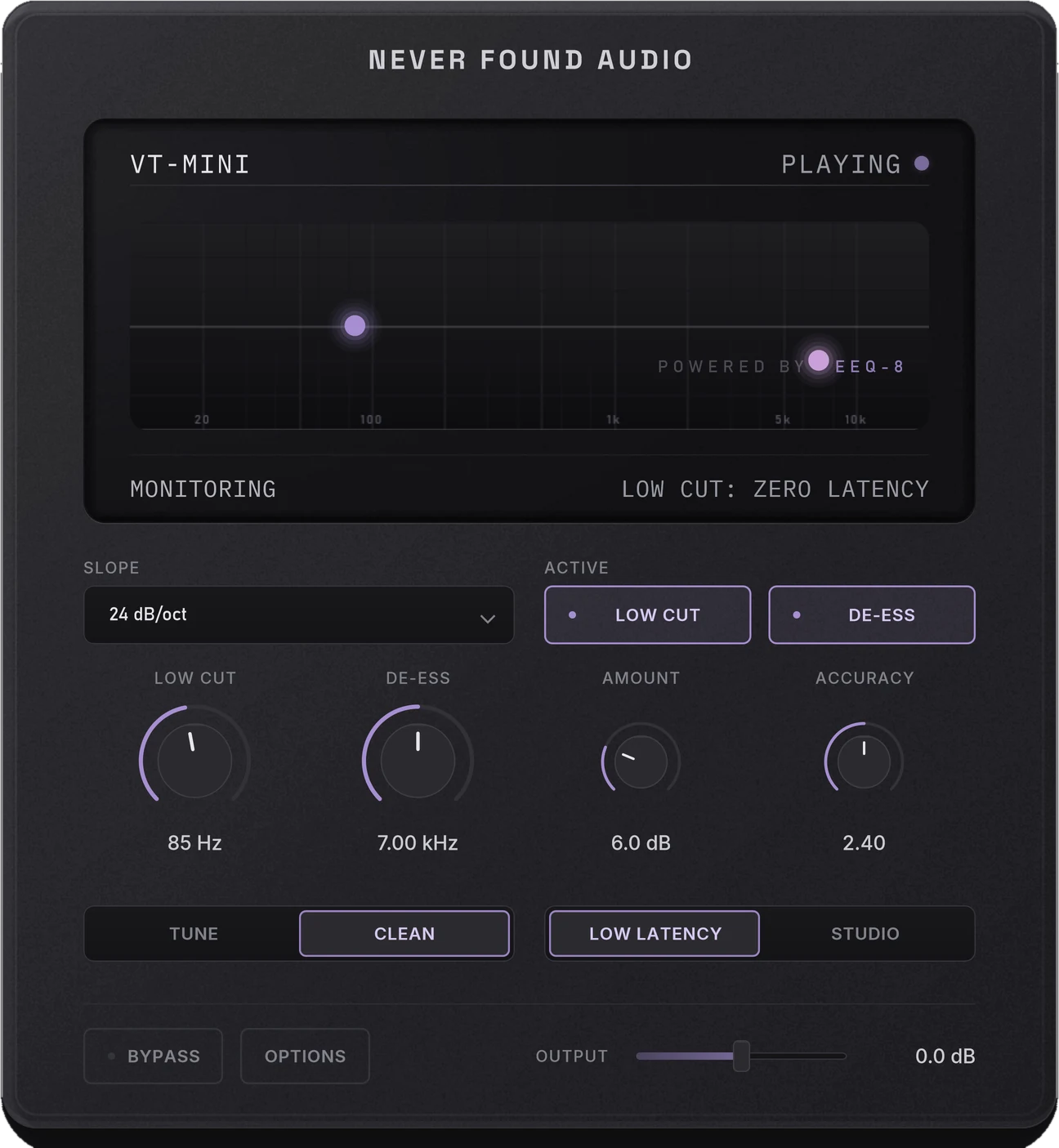This screenshot has width=1059, height=1148.
Task: Enable the Bypass toggle
Action: point(154,1056)
